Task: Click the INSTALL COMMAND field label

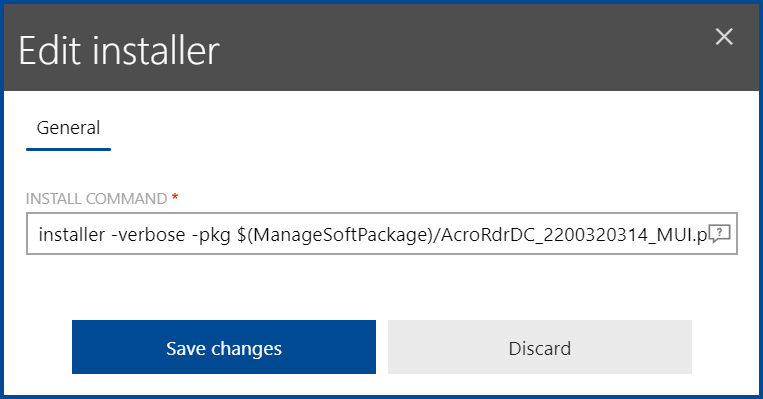Action: [x=96, y=199]
